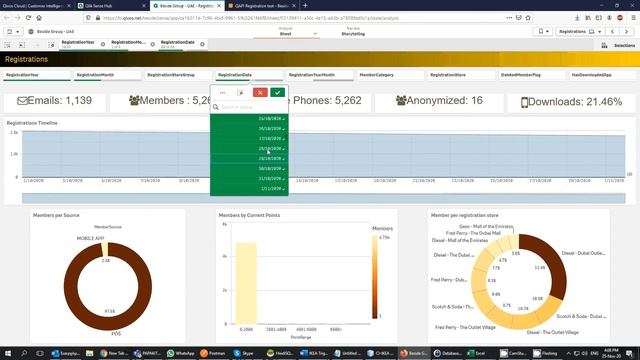Bookmark this page with the star icon

pyautogui.click(x=528, y=18)
